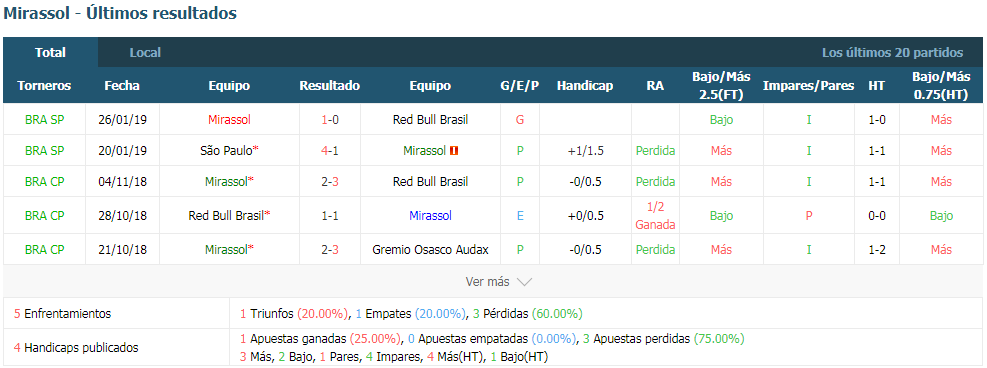Select the blue Mirassol team link
Viewport: 987px width, 368px height.
tap(431, 216)
